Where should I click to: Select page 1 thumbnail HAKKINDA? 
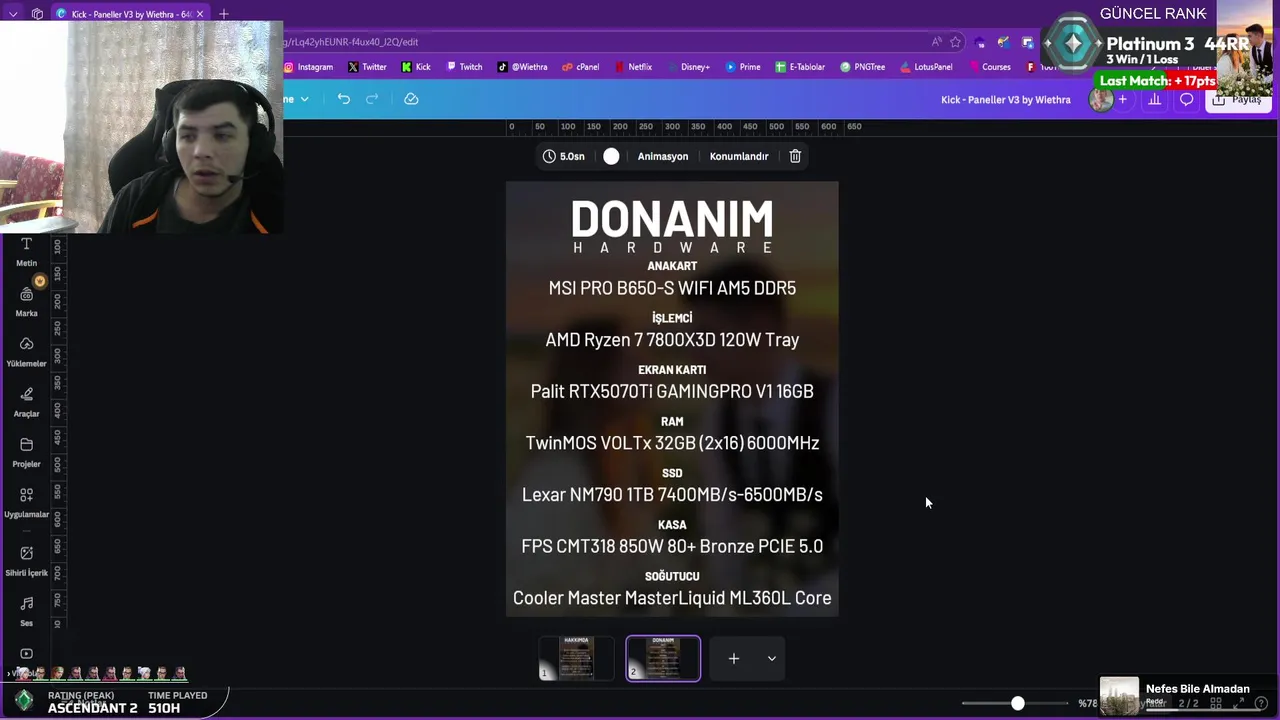click(x=576, y=658)
